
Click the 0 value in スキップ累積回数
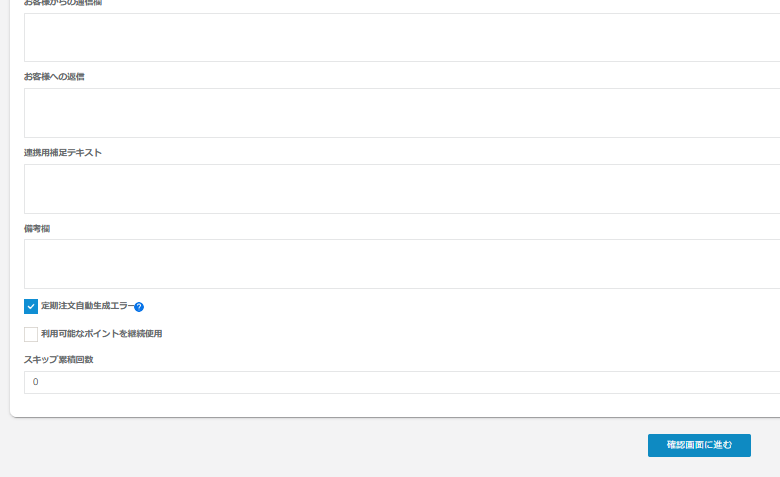point(36,382)
